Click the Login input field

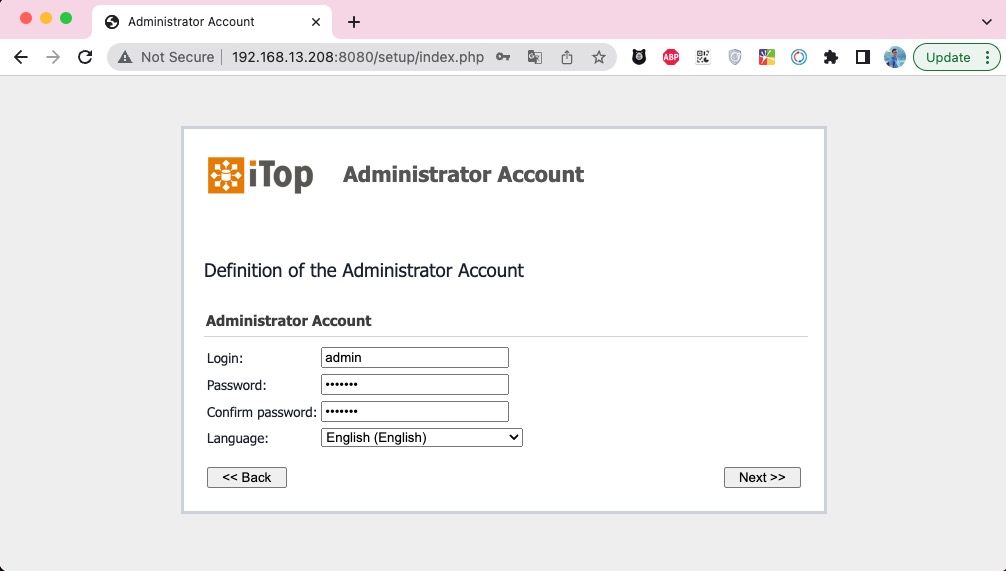click(414, 357)
